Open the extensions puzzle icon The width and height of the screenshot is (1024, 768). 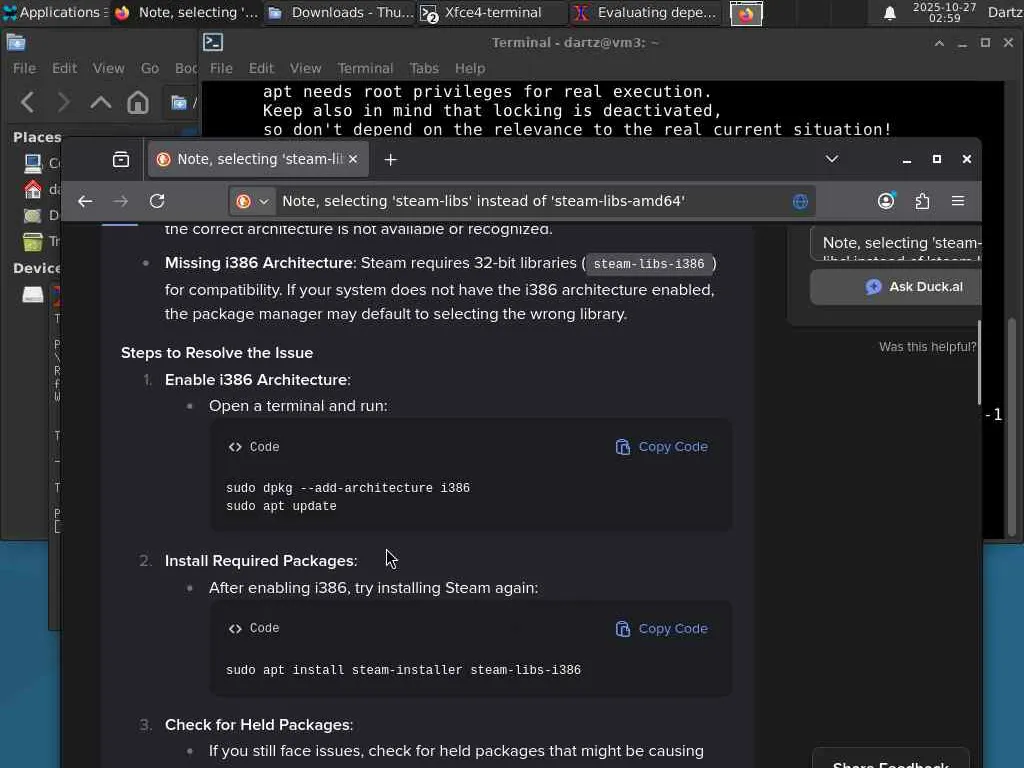922,201
